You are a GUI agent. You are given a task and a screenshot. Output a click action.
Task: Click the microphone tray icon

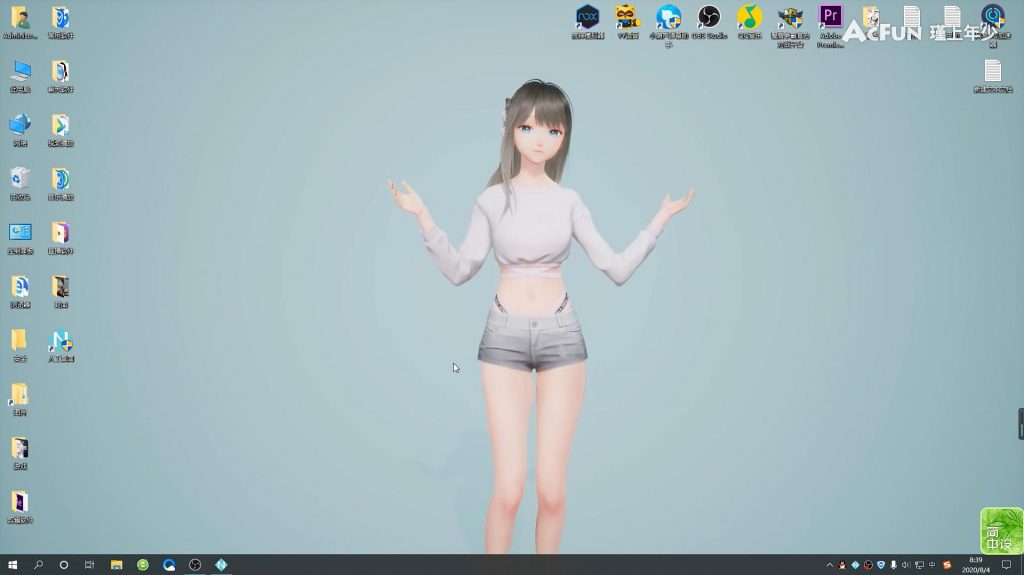(893, 565)
